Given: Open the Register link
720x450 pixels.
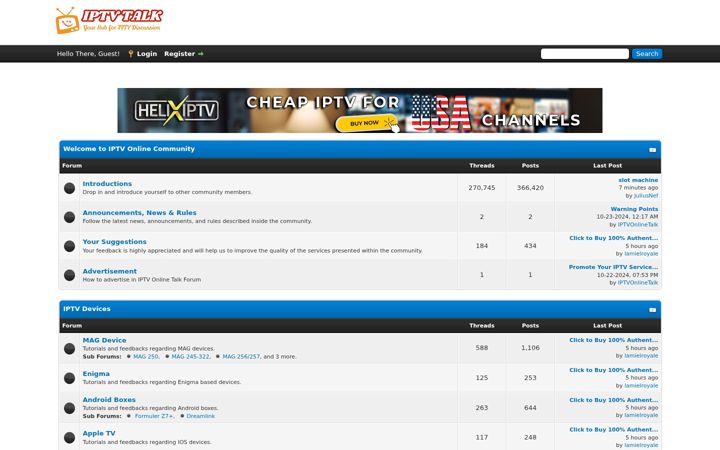Looking at the screenshot, I should pyautogui.click(x=180, y=54).
